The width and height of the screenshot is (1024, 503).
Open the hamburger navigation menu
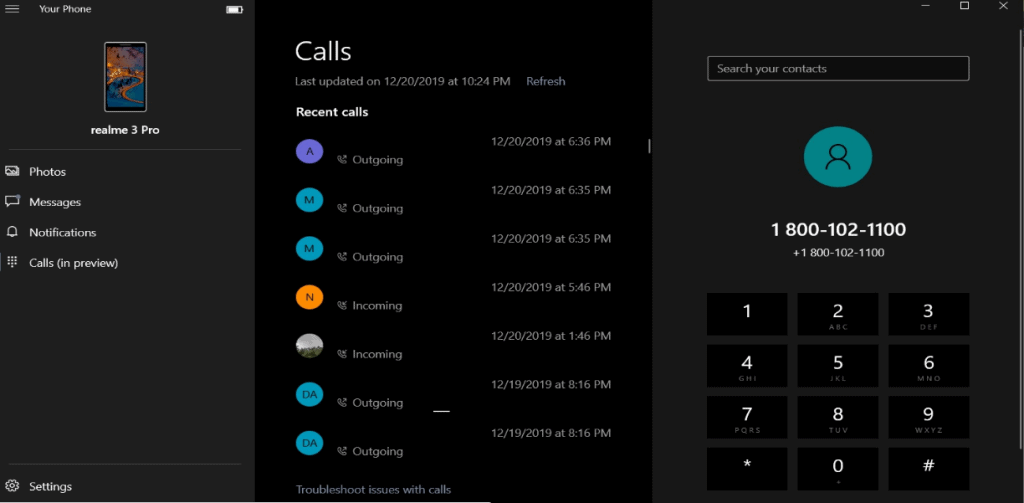(12, 9)
